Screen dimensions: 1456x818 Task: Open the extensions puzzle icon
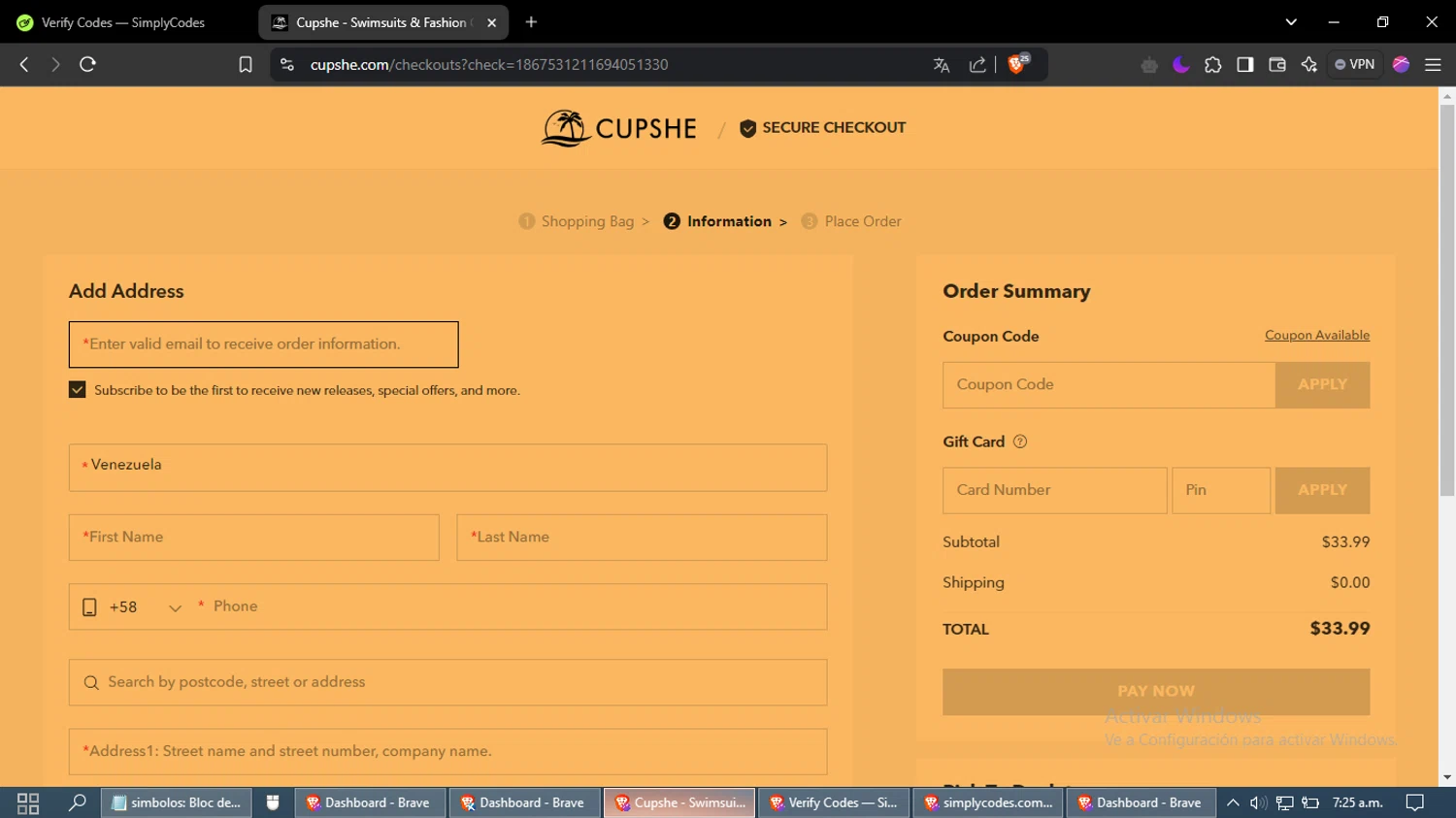point(1212,65)
